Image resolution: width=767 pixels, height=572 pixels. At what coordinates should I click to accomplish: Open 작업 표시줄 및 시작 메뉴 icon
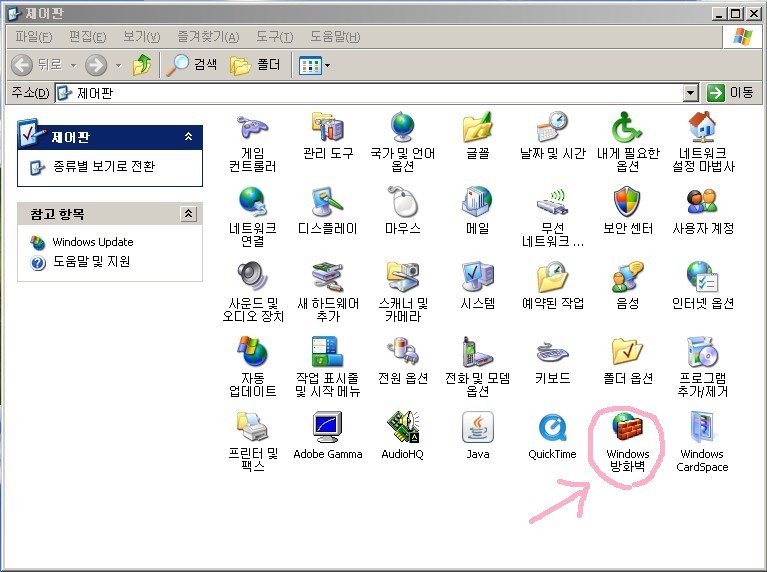point(328,351)
